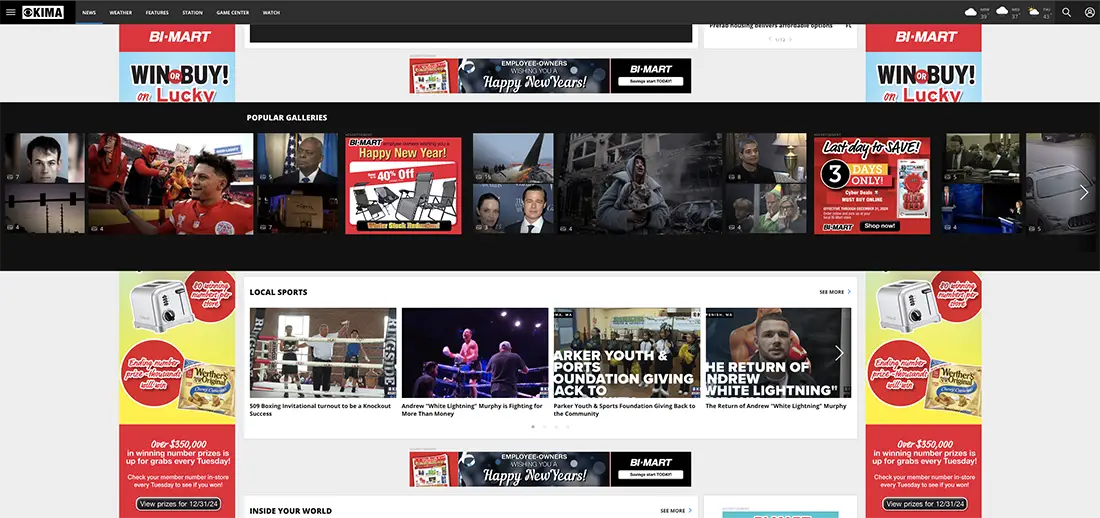Click Shop now! in 3 Days Only ad
This screenshot has width=1100, height=518.
coord(881,226)
